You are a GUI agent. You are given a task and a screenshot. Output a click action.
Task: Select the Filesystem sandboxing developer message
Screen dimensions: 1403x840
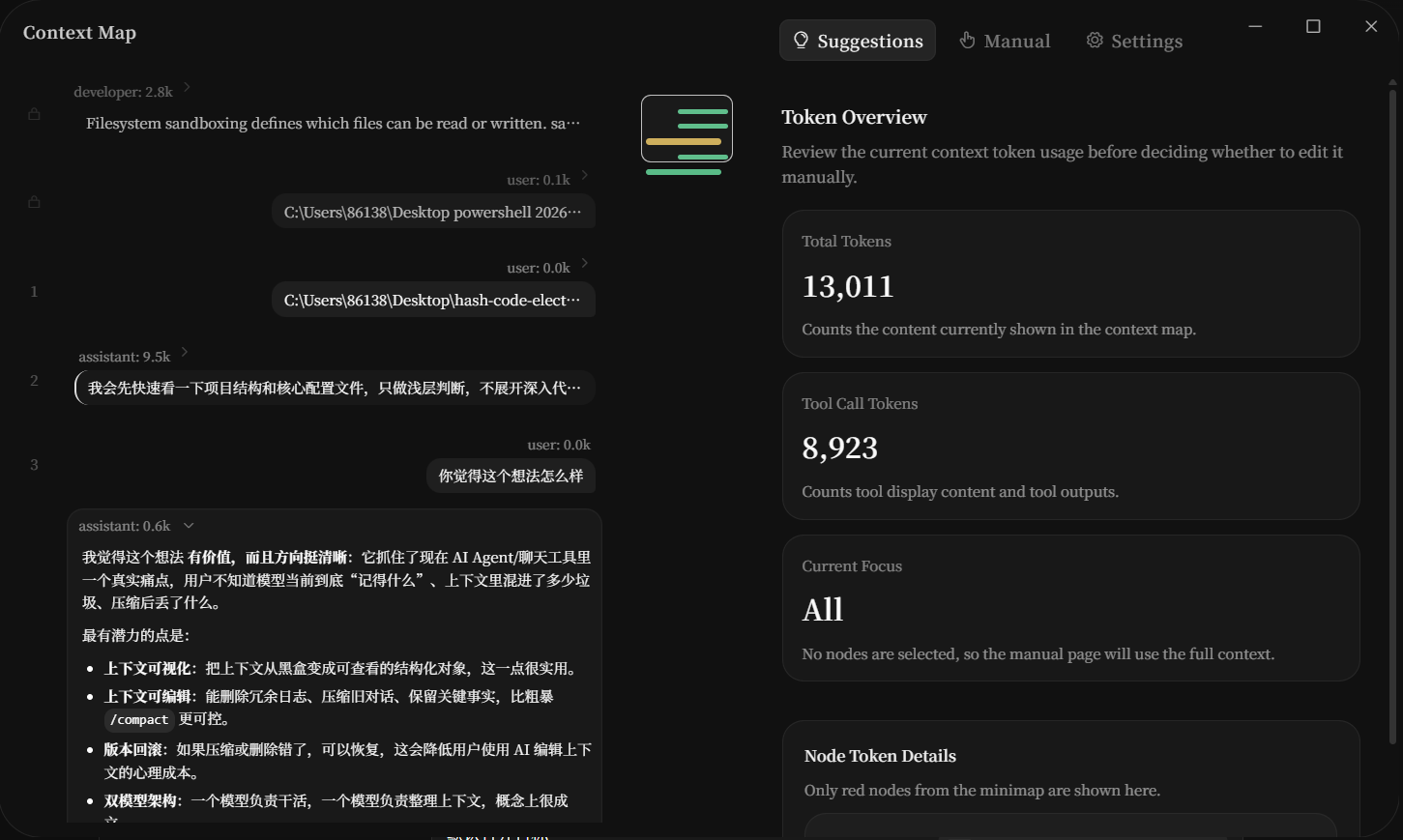click(x=334, y=124)
